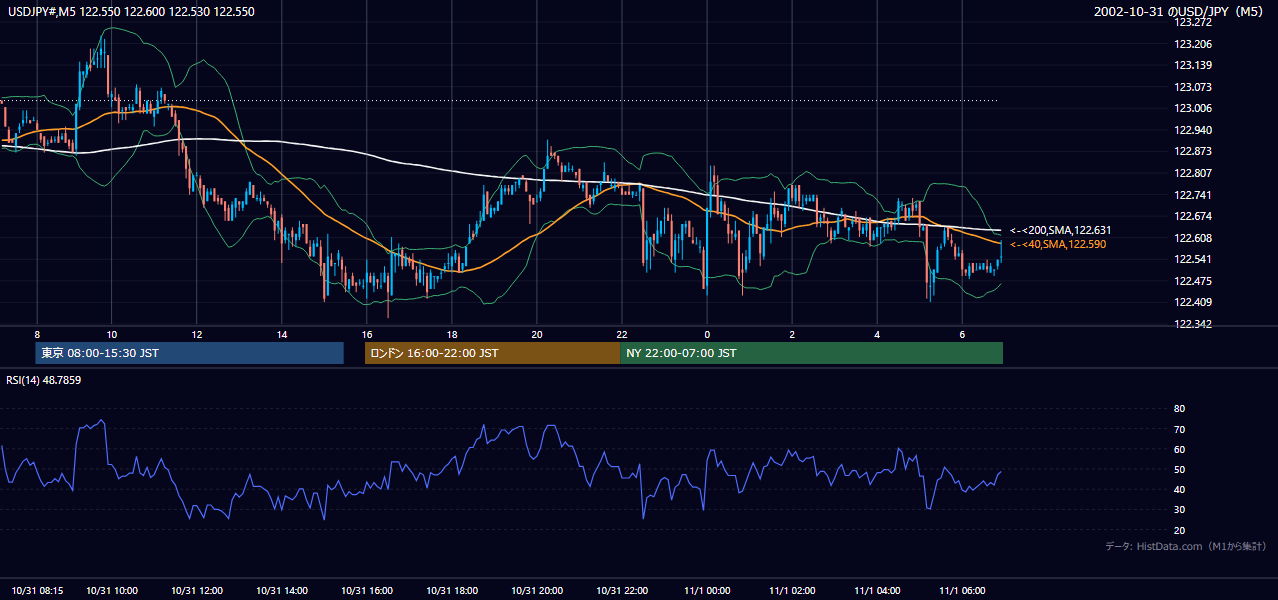Click price axis value 122.475

tap(1192, 281)
